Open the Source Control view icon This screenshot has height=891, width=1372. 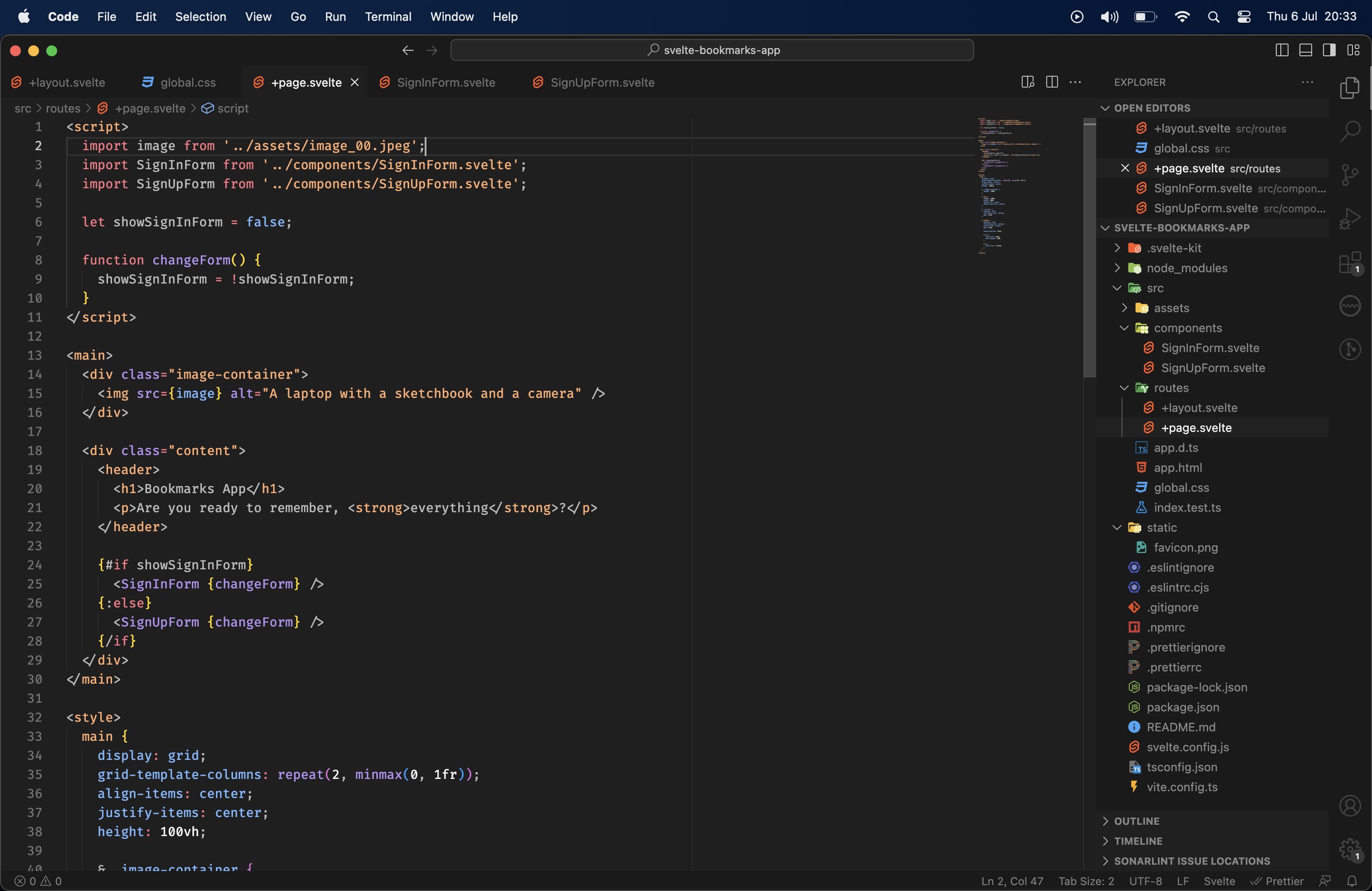[1350, 175]
